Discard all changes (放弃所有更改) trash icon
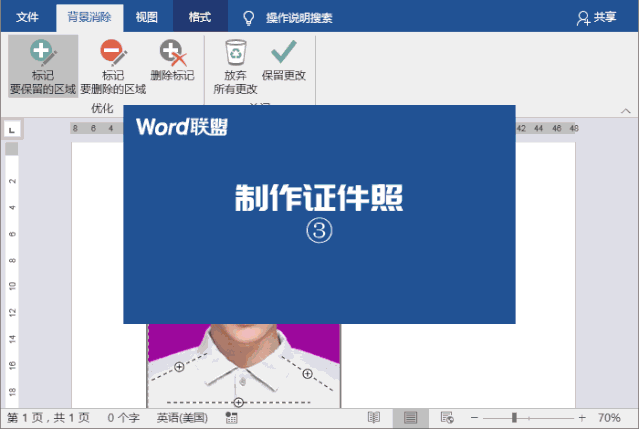 [236, 52]
